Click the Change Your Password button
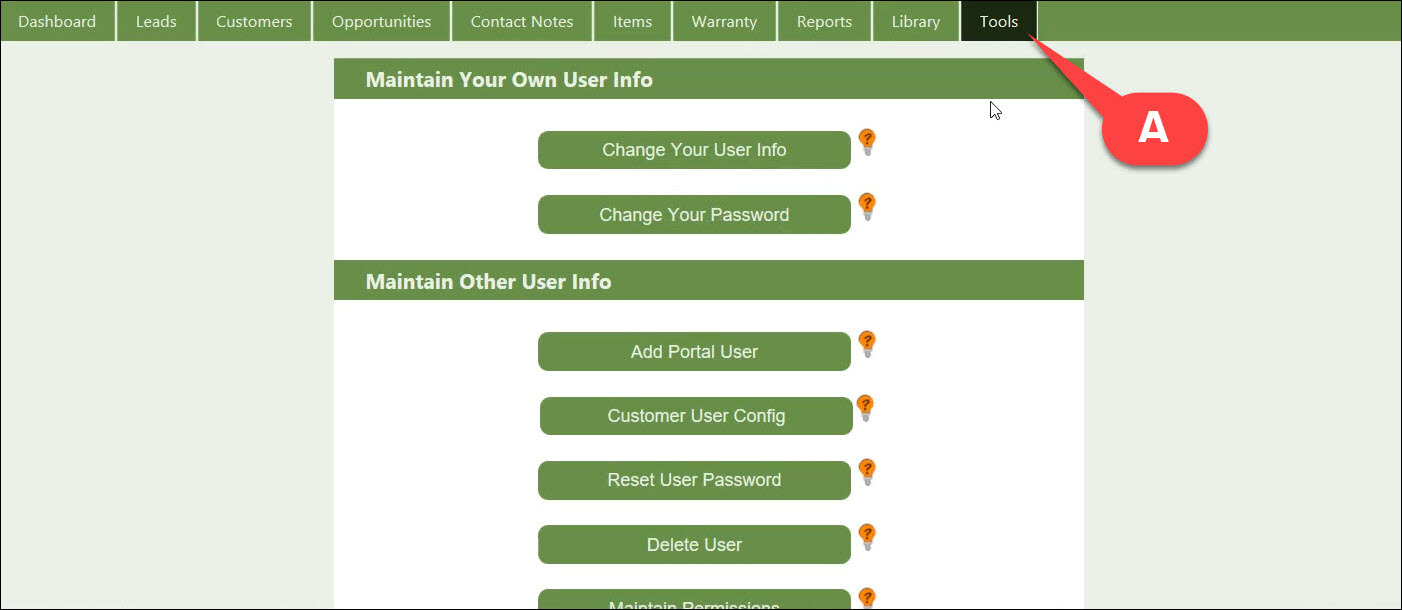1402x610 pixels. coord(694,215)
